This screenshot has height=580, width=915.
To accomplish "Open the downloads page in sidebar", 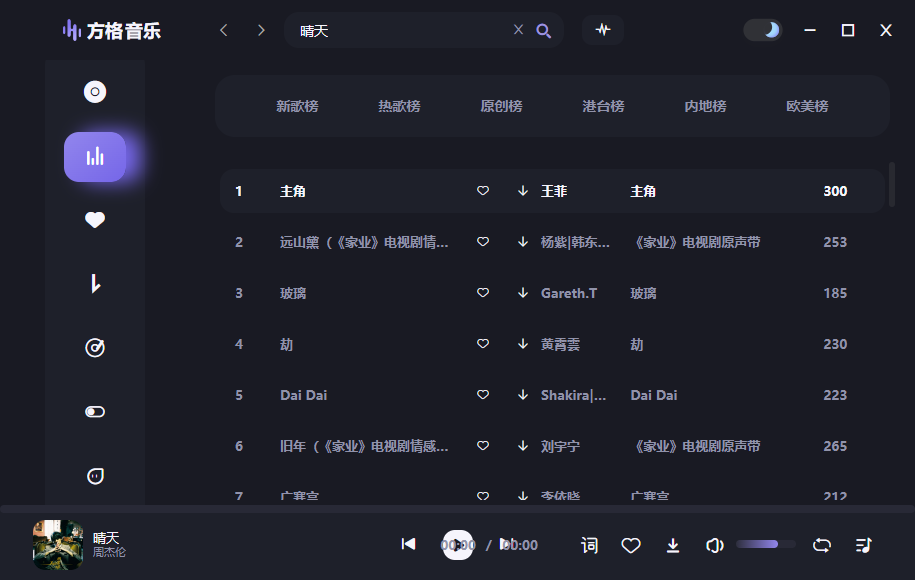I will [95, 284].
